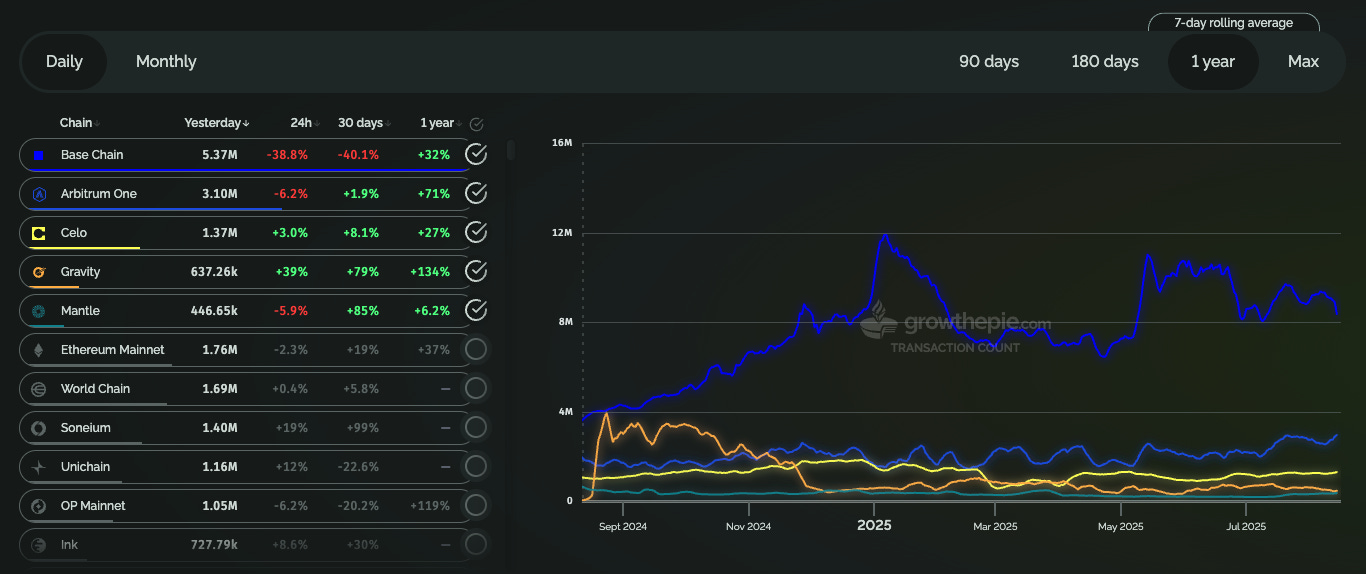
Task: Click the Celo logo icon
Action: 39,233
